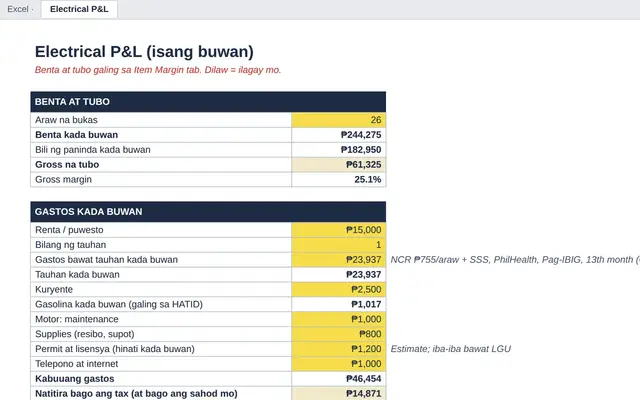Edit the ₱1,200 permit cell

pyautogui.click(x=338, y=349)
